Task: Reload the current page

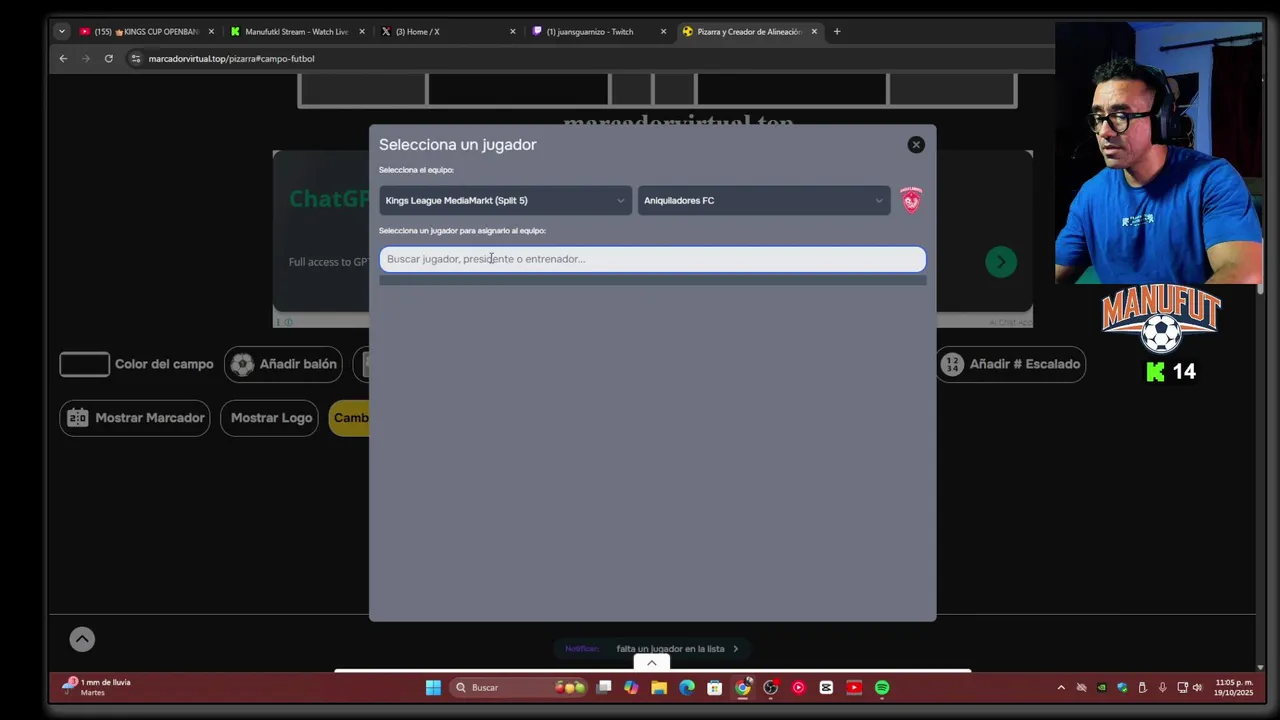Action: click(x=109, y=58)
